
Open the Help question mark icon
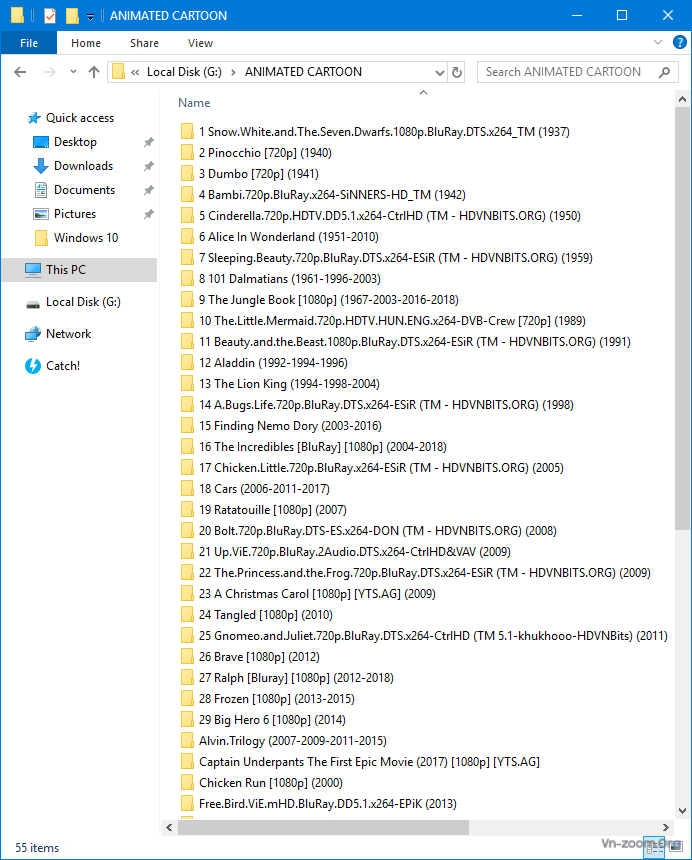(x=679, y=42)
